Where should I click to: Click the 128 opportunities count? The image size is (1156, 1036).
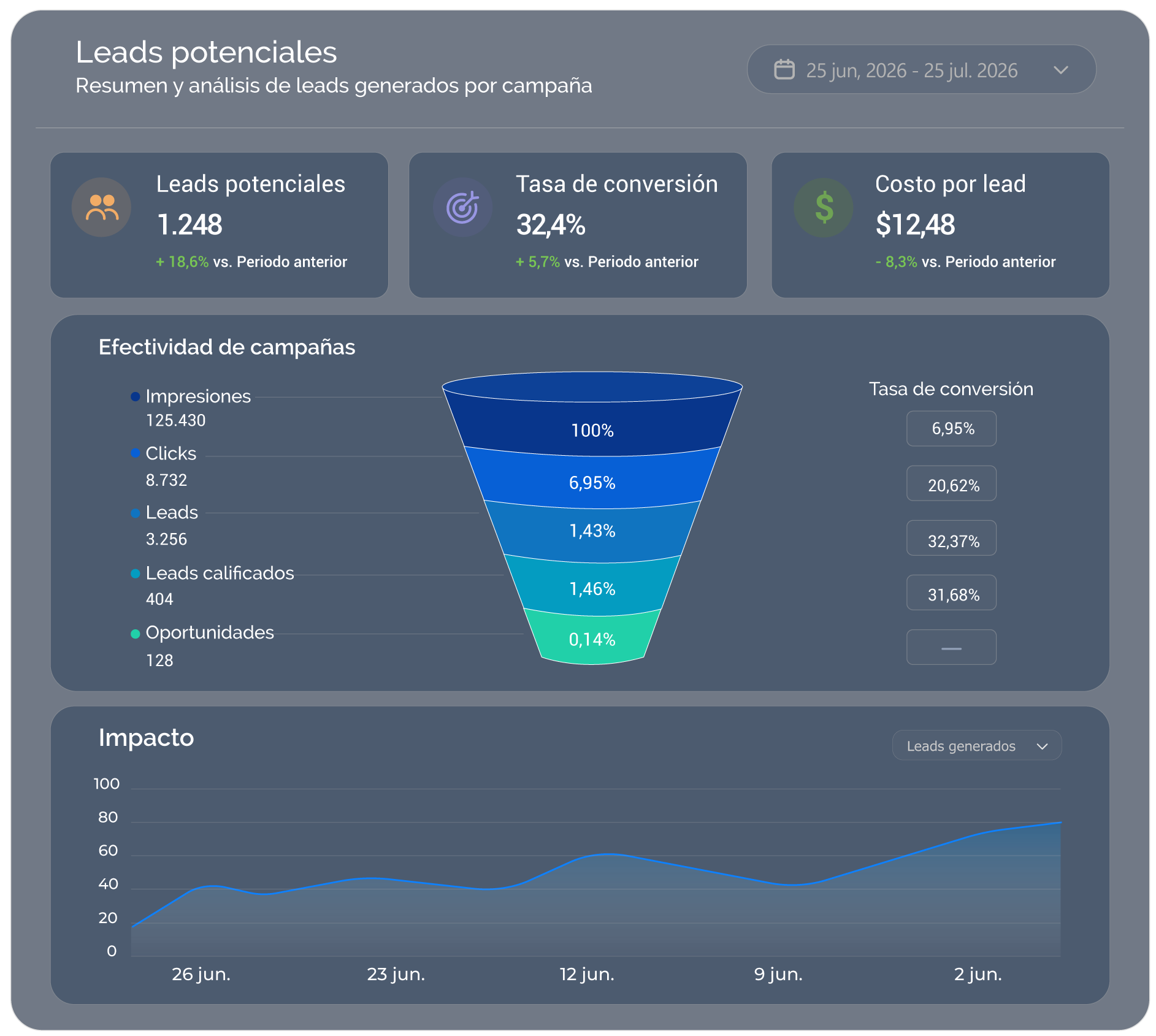[x=159, y=661]
